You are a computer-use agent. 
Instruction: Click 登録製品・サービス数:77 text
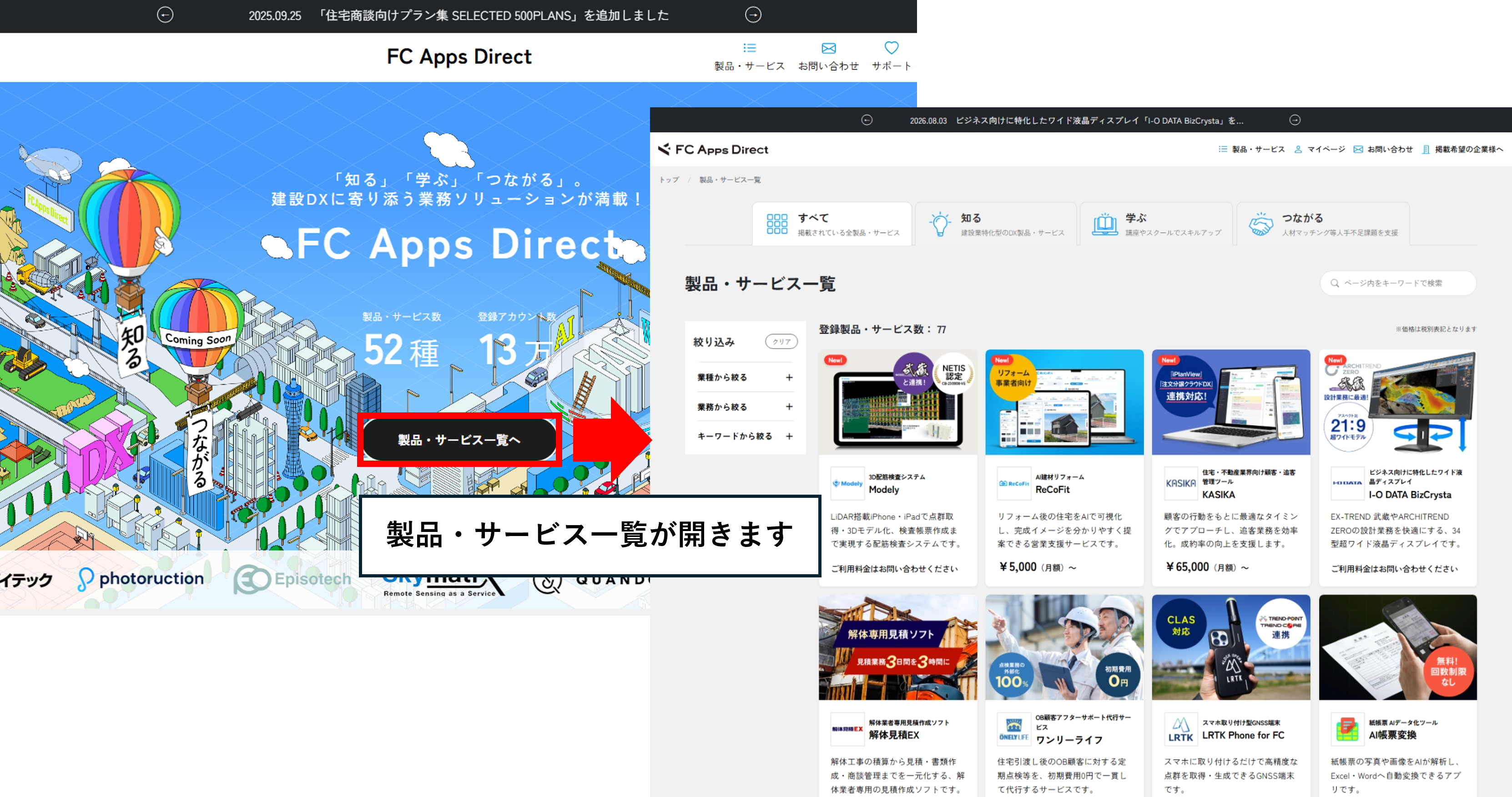tap(882, 330)
